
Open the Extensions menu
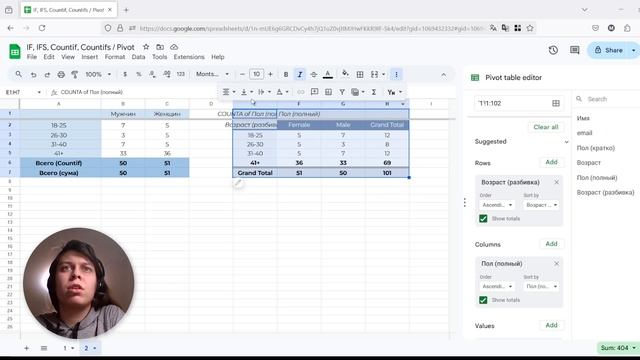pyautogui.click(x=189, y=57)
